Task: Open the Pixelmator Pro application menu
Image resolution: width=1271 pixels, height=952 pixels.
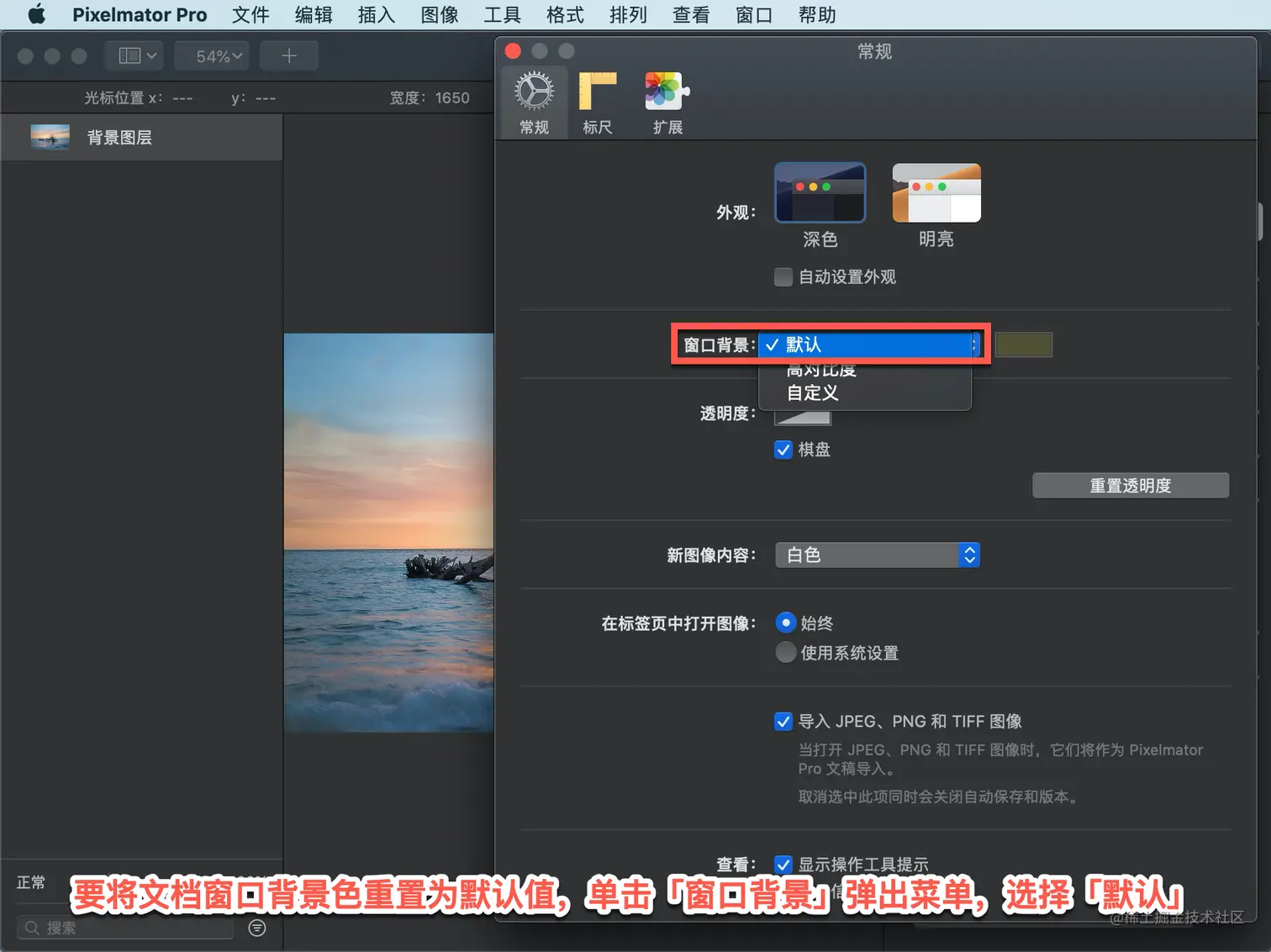Action: point(140,14)
